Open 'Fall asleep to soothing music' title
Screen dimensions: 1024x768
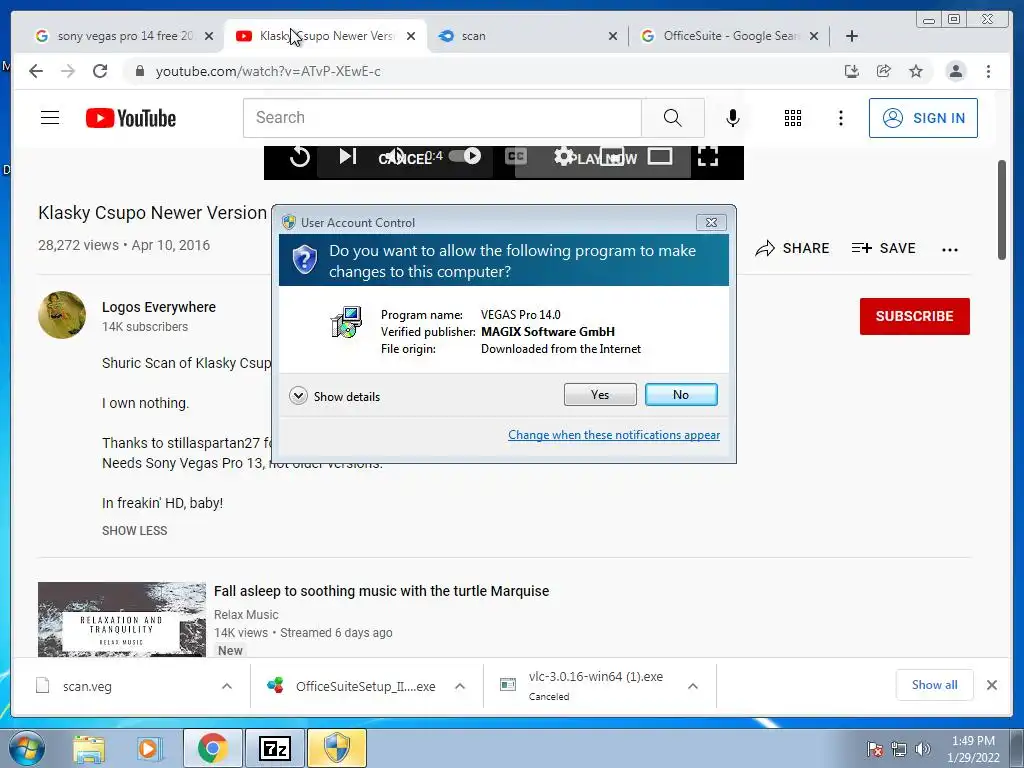coord(381,591)
